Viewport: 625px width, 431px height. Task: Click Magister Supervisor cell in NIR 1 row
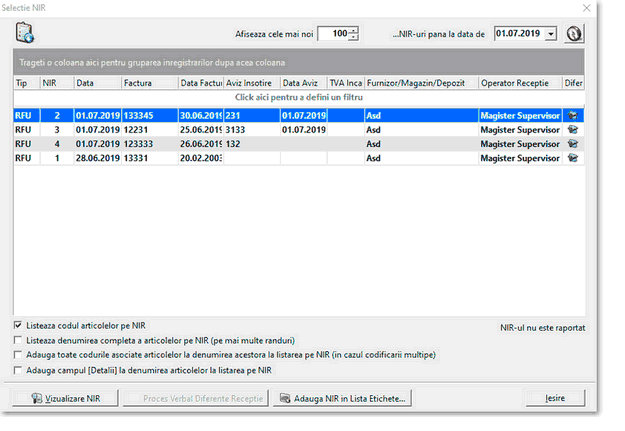(520, 158)
